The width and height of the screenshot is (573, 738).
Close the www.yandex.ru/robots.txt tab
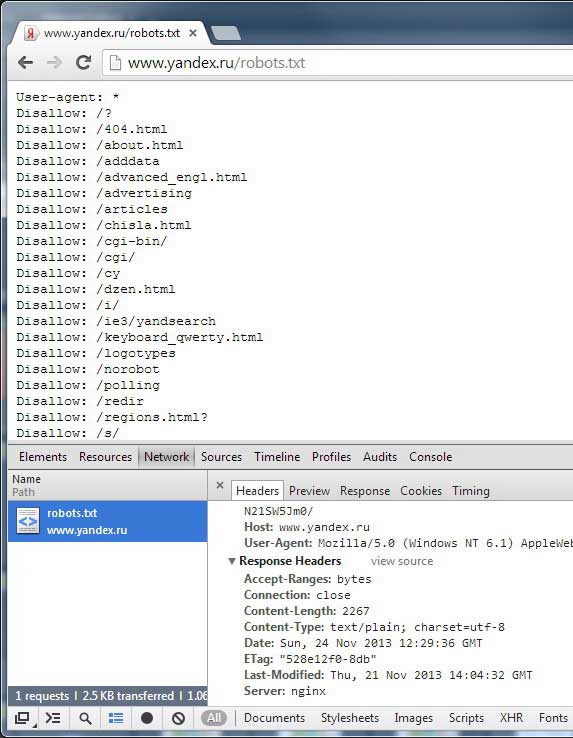pos(193,33)
